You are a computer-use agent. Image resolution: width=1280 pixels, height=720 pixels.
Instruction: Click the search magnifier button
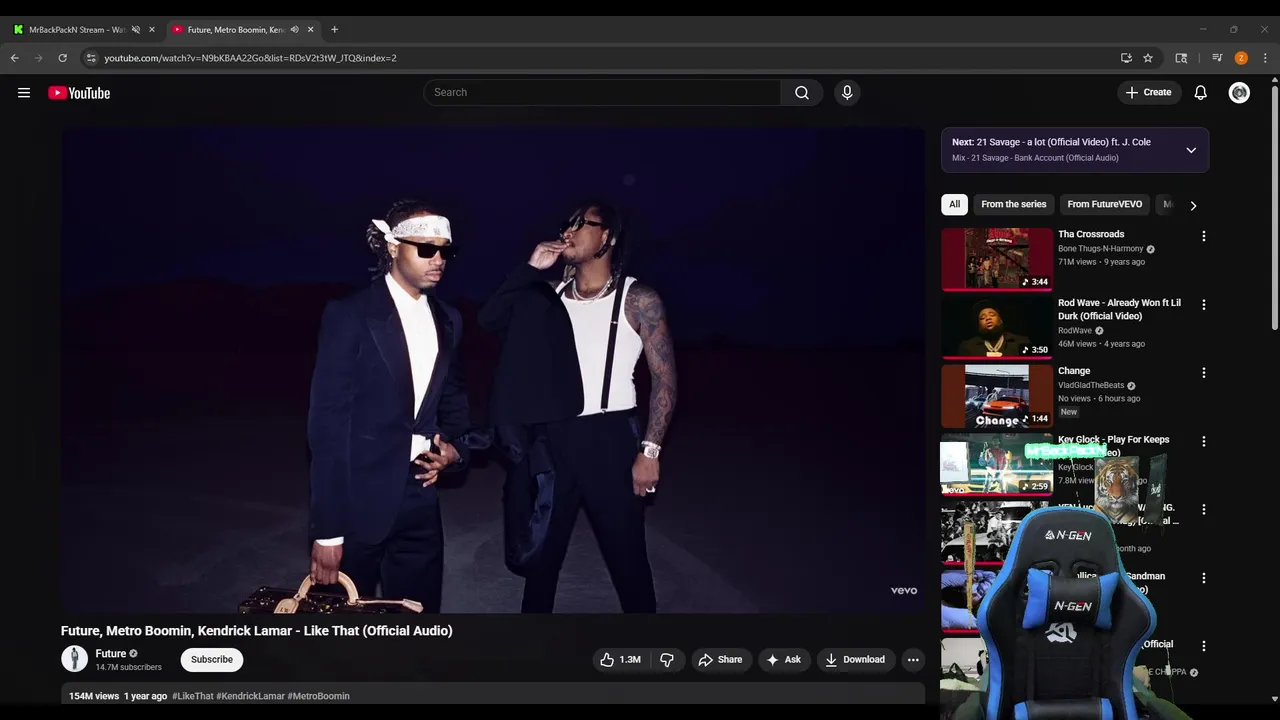[802, 92]
